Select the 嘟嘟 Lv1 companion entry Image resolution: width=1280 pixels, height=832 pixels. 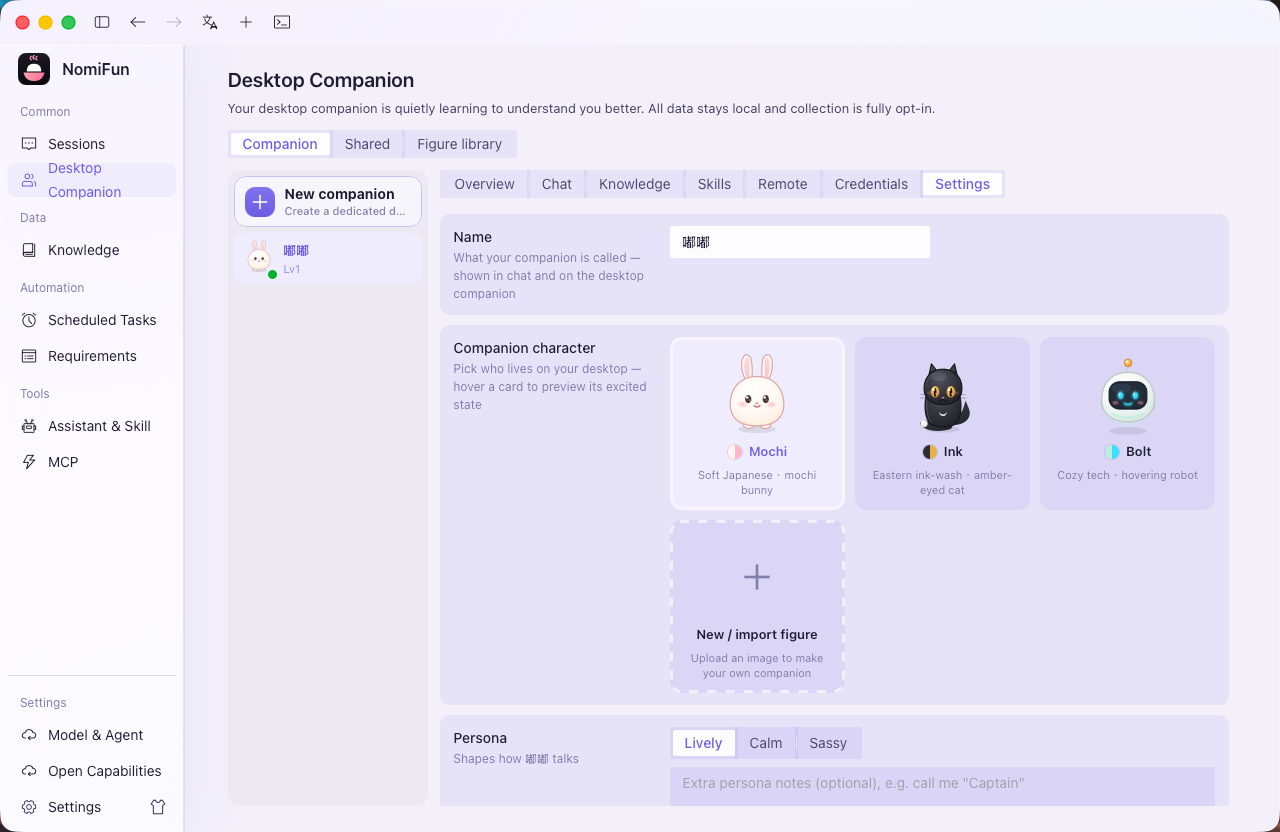328,259
